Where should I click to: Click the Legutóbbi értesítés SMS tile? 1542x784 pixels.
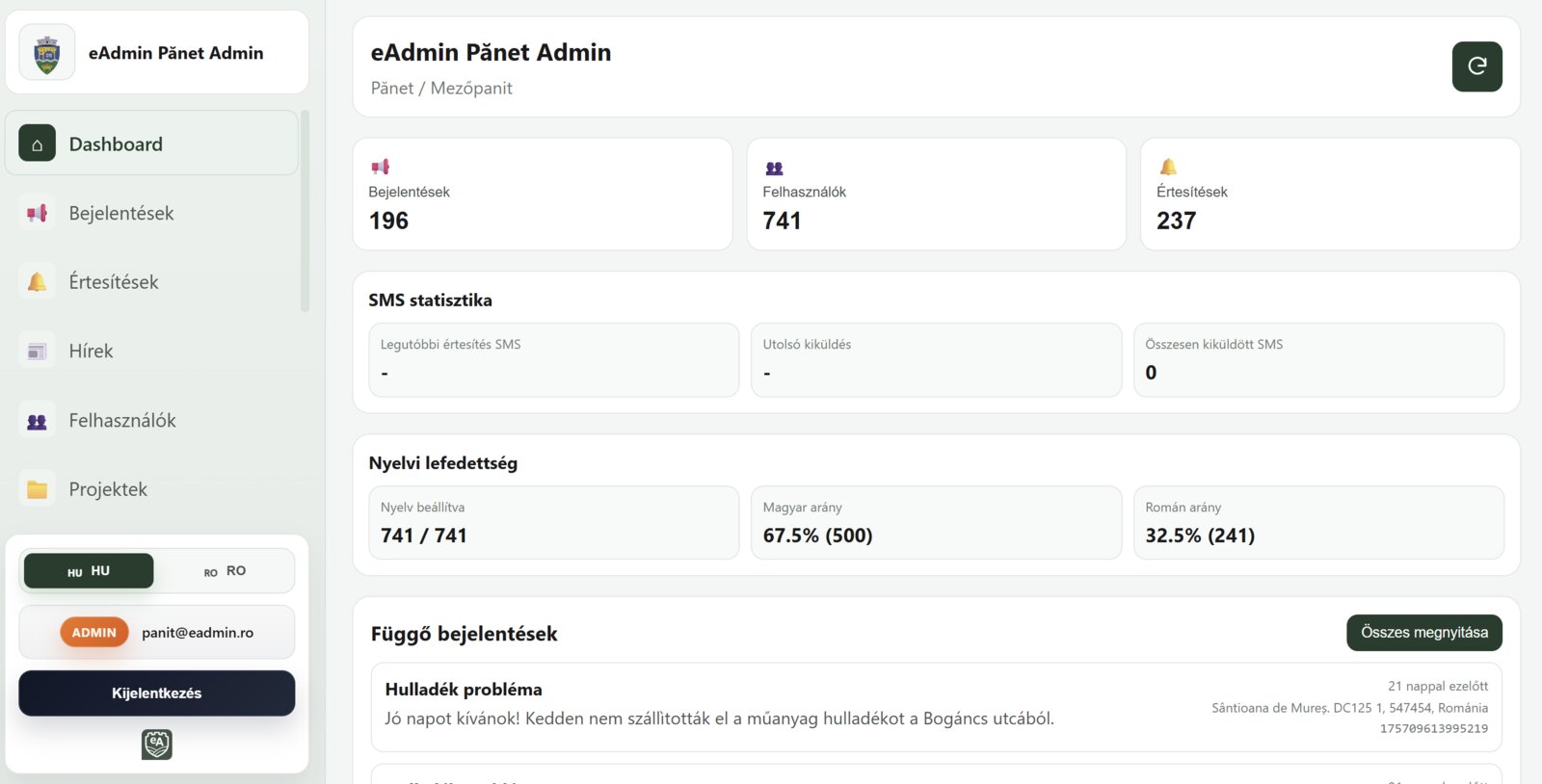pos(554,360)
